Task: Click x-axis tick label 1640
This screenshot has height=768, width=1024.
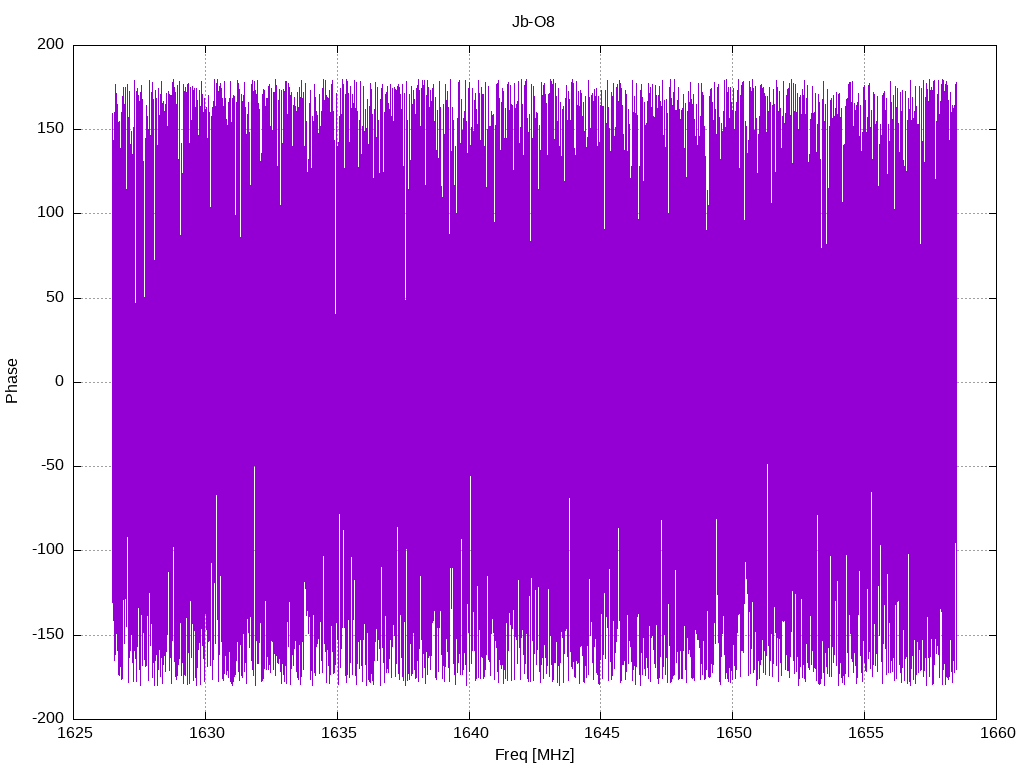Action: pos(470,733)
